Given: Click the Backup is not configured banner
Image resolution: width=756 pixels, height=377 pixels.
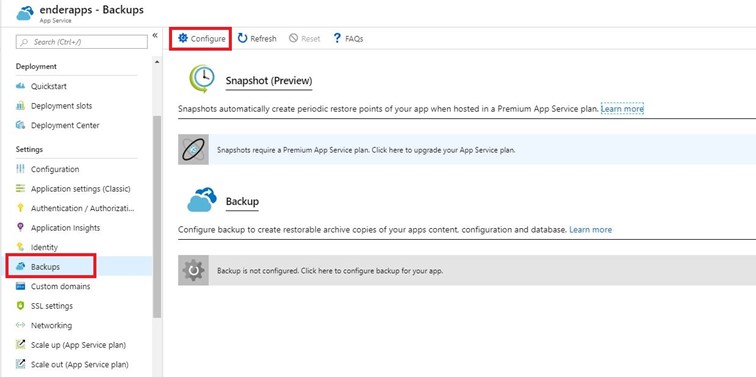Looking at the screenshot, I should click(x=467, y=270).
